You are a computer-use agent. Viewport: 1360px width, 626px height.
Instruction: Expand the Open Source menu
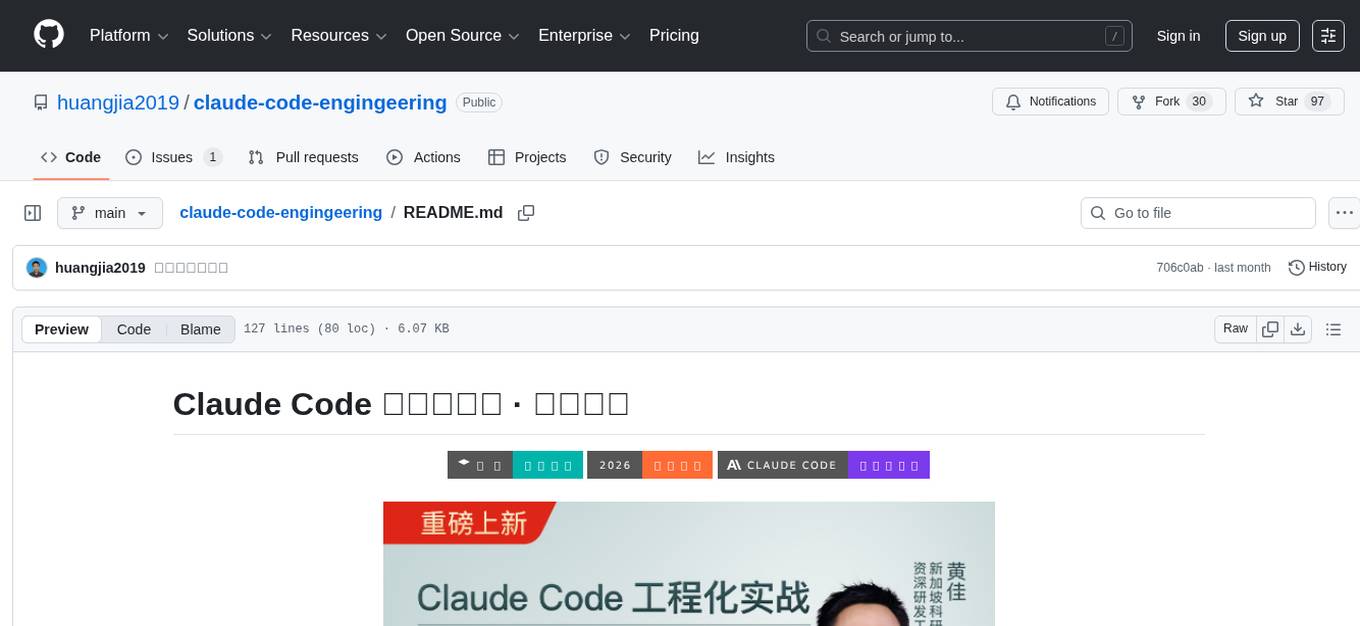click(x=461, y=35)
